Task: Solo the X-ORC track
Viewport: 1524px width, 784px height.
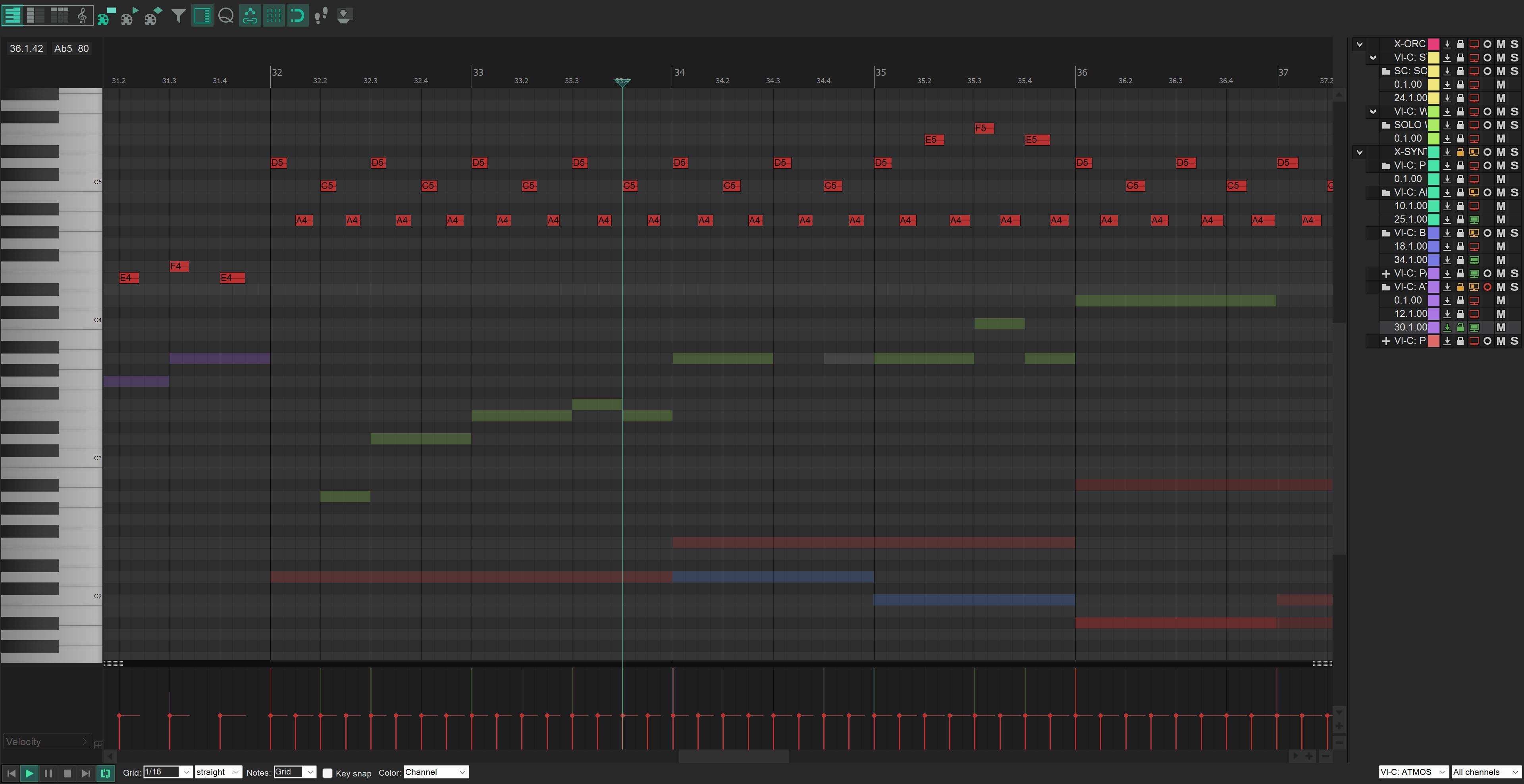Action: pos(1514,44)
